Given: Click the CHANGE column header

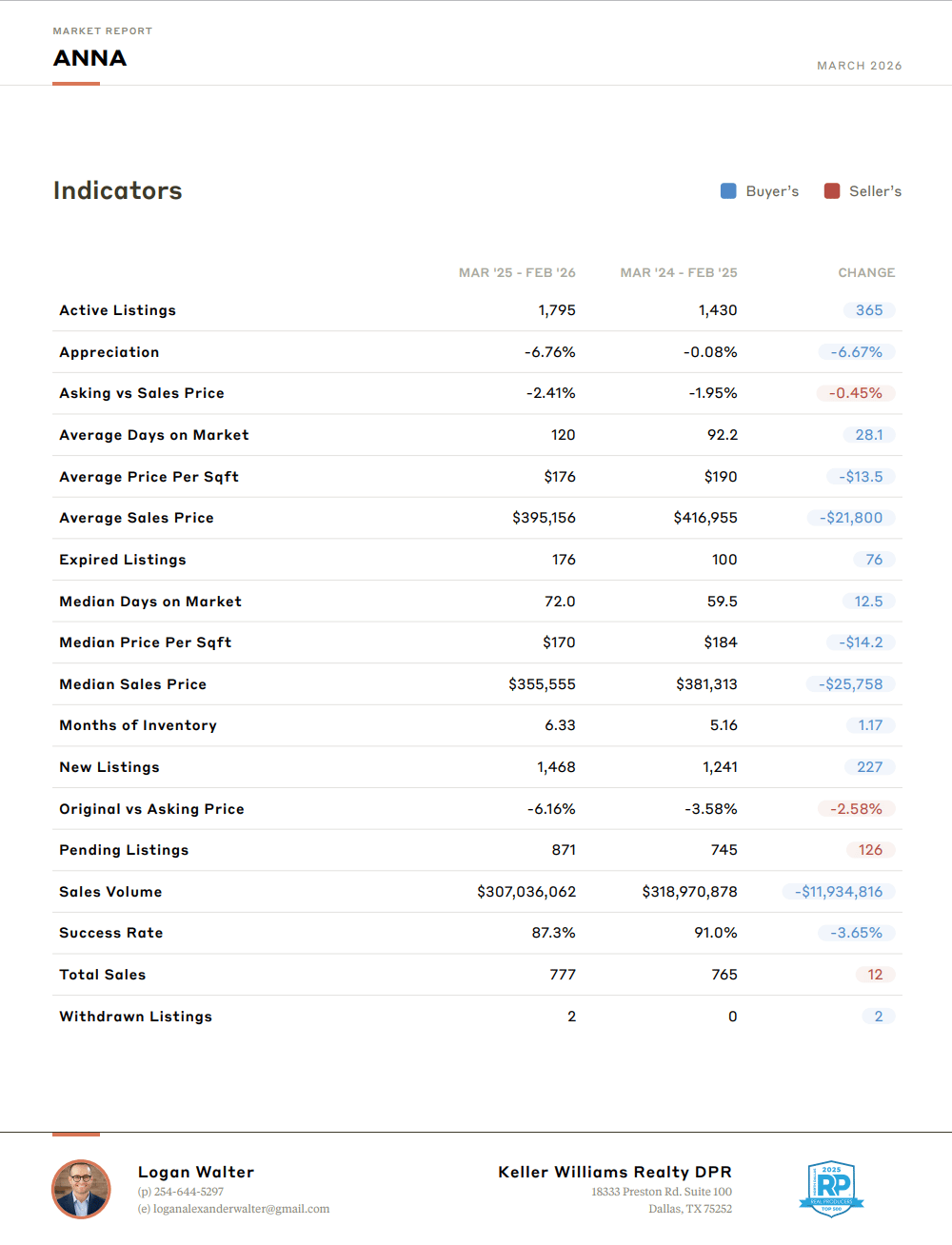Looking at the screenshot, I should (x=866, y=272).
